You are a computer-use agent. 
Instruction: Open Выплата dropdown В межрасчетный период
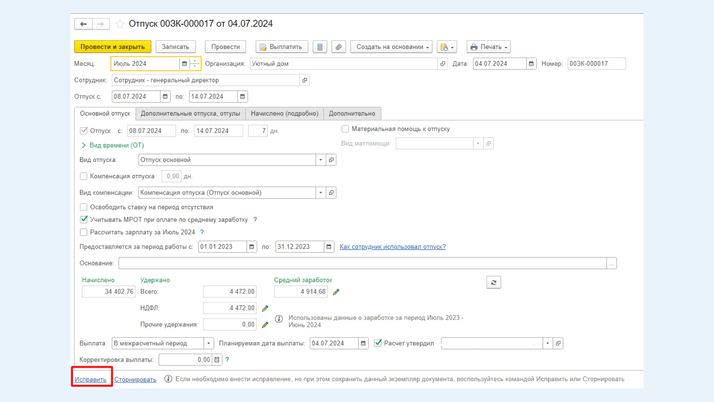pyautogui.click(x=208, y=343)
